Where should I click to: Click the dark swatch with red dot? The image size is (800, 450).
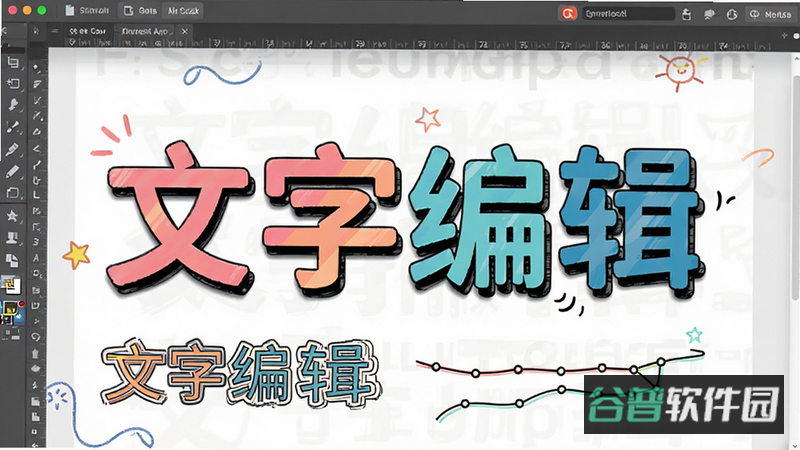coord(13,311)
